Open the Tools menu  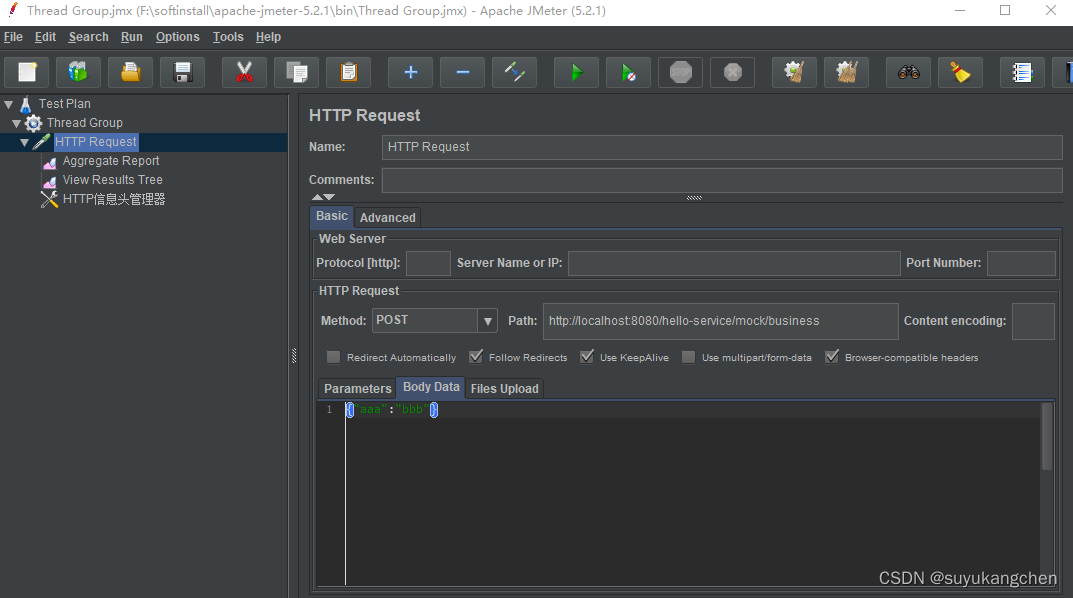[228, 37]
